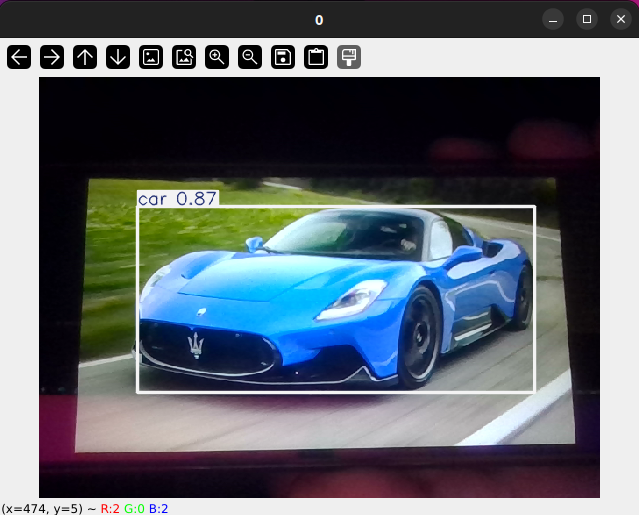Viewport: 639px width, 515px height.
Task: Click the 'car 0.87' detection label
Action: pos(178,198)
